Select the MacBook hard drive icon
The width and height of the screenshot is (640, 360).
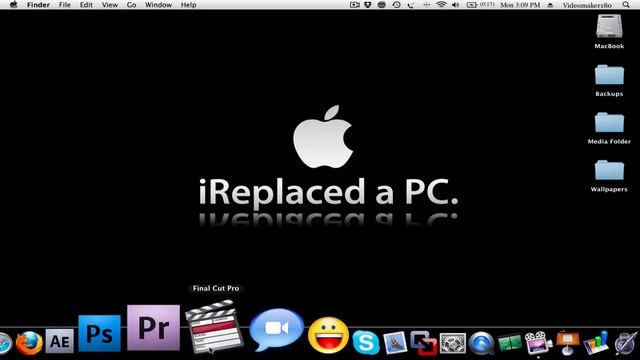(x=609, y=27)
